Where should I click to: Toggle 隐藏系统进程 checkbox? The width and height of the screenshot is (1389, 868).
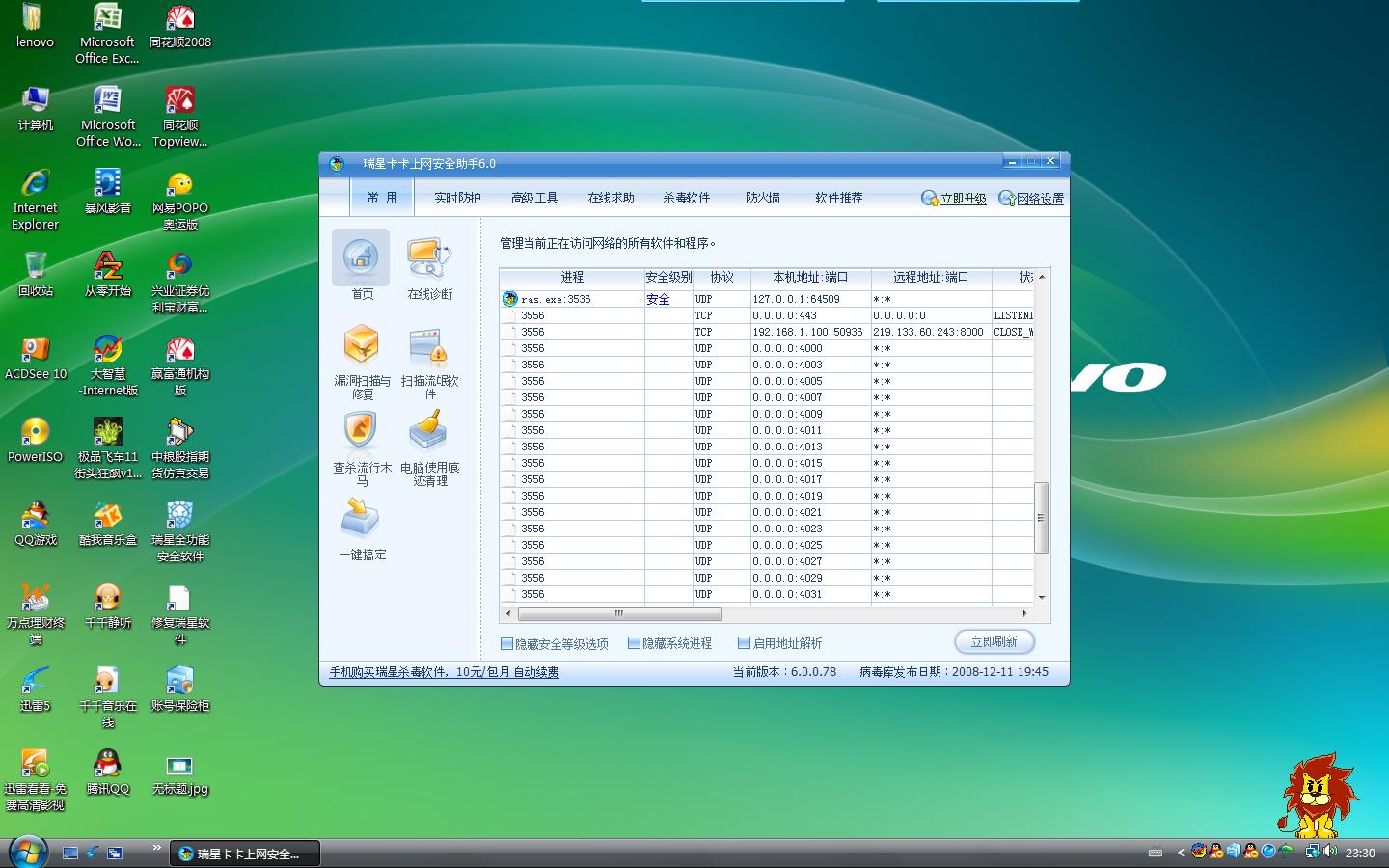[634, 643]
